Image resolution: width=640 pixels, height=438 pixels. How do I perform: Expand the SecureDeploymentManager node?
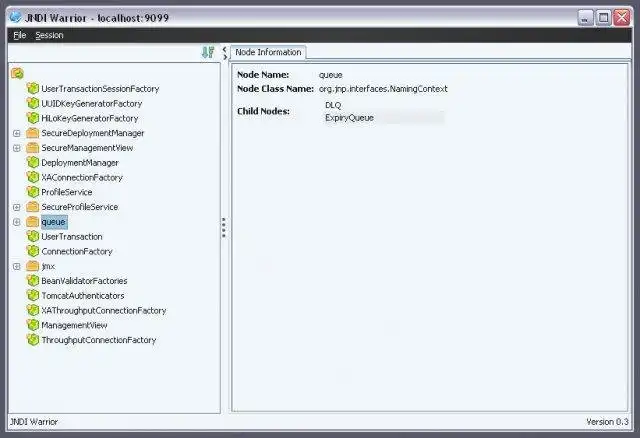tap(17, 133)
